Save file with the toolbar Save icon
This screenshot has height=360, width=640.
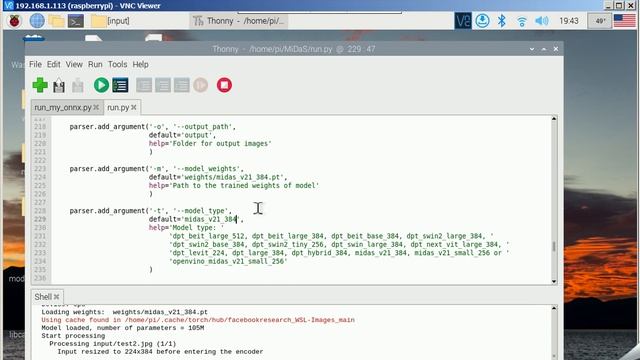click(x=78, y=85)
